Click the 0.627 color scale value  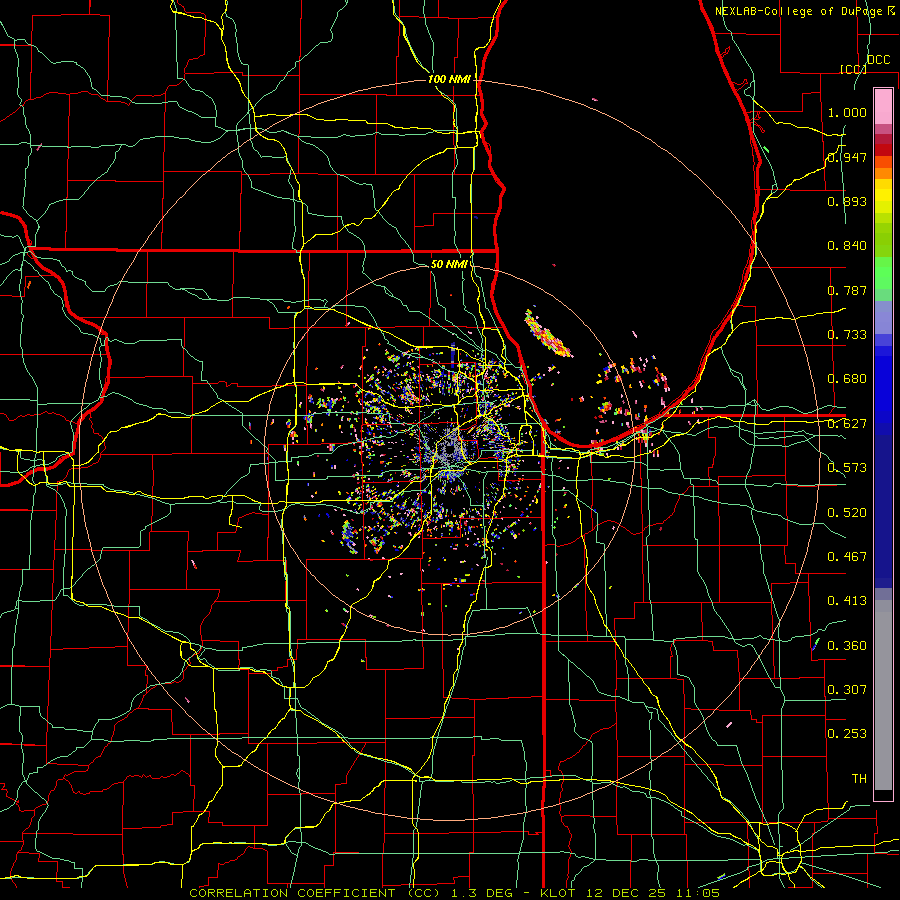point(847,424)
